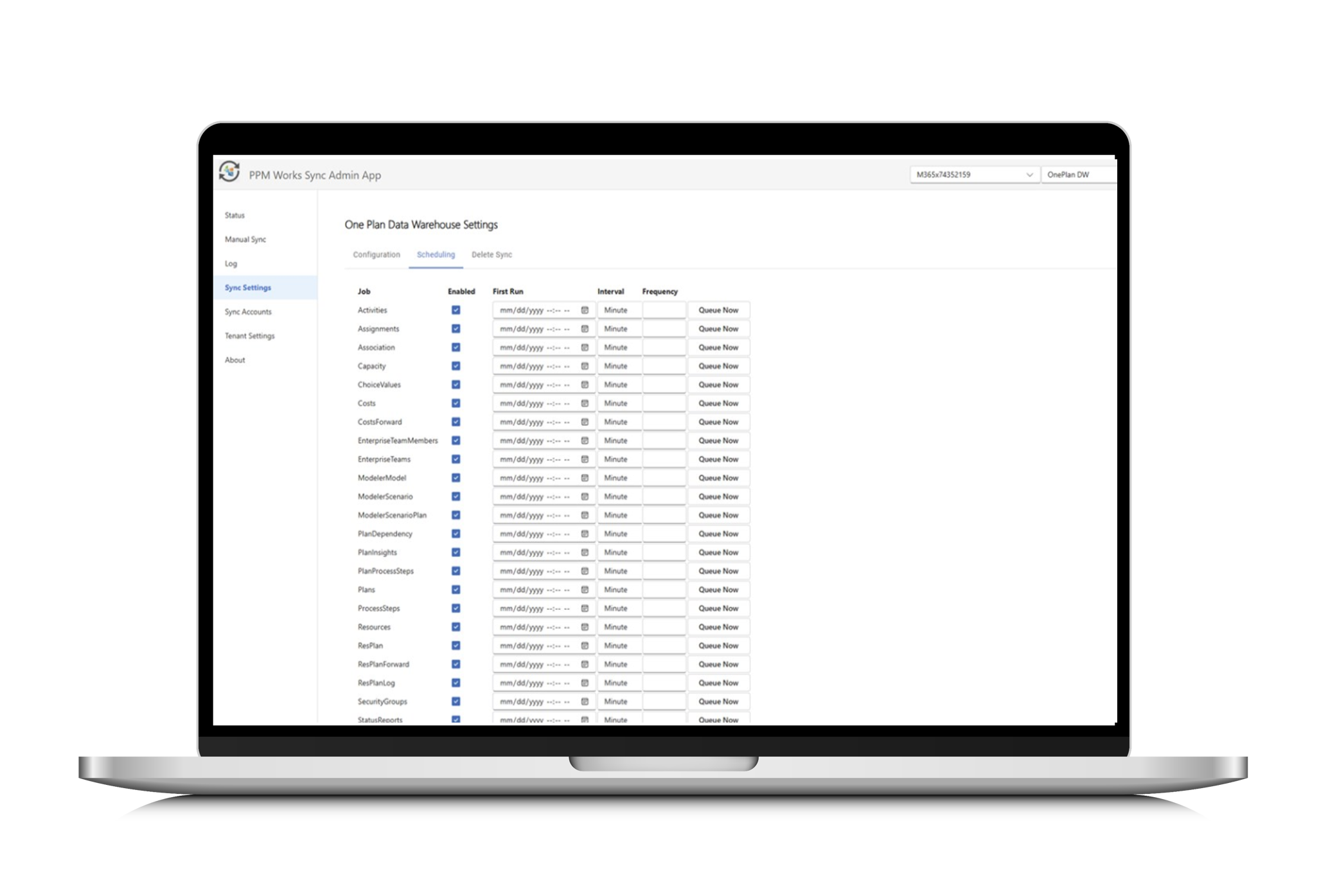Open calendar picker for Resources first run
This screenshot has height=896, width=1328.
(585, 627)
